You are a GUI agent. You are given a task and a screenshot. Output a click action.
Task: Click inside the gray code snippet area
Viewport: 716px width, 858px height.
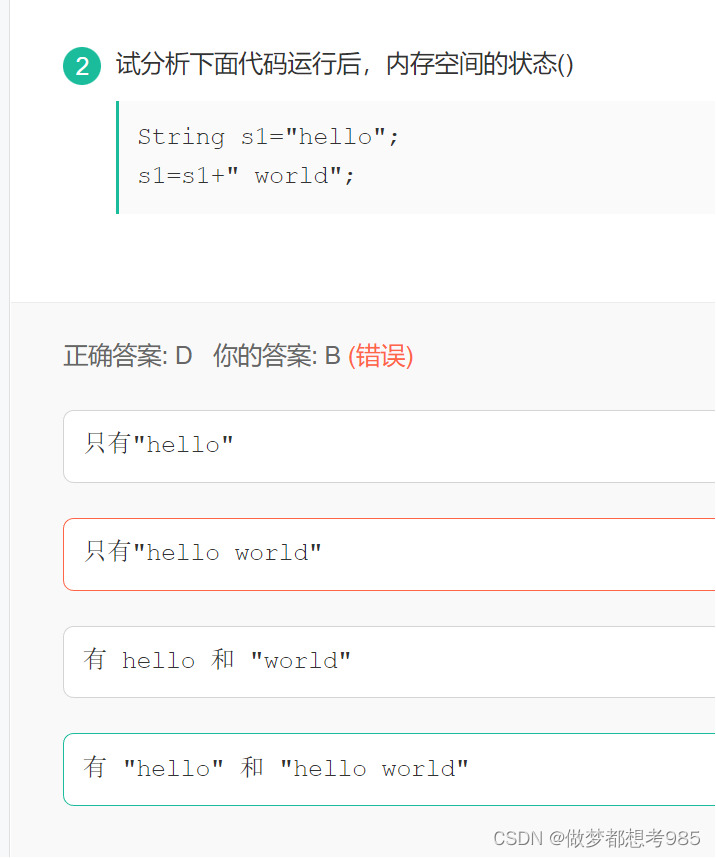pos(400,157)
